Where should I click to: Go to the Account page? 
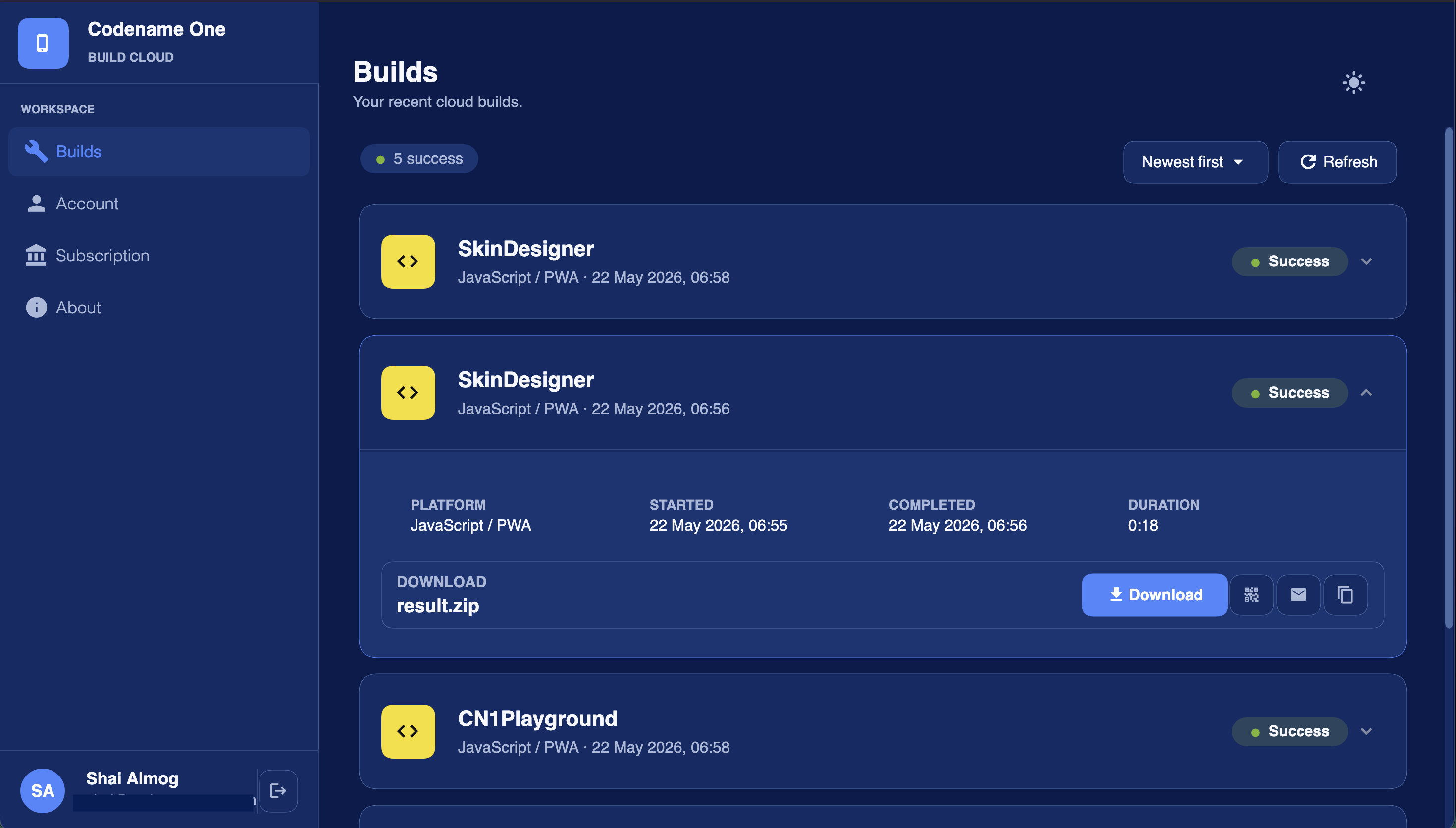[x=158, y=204]
